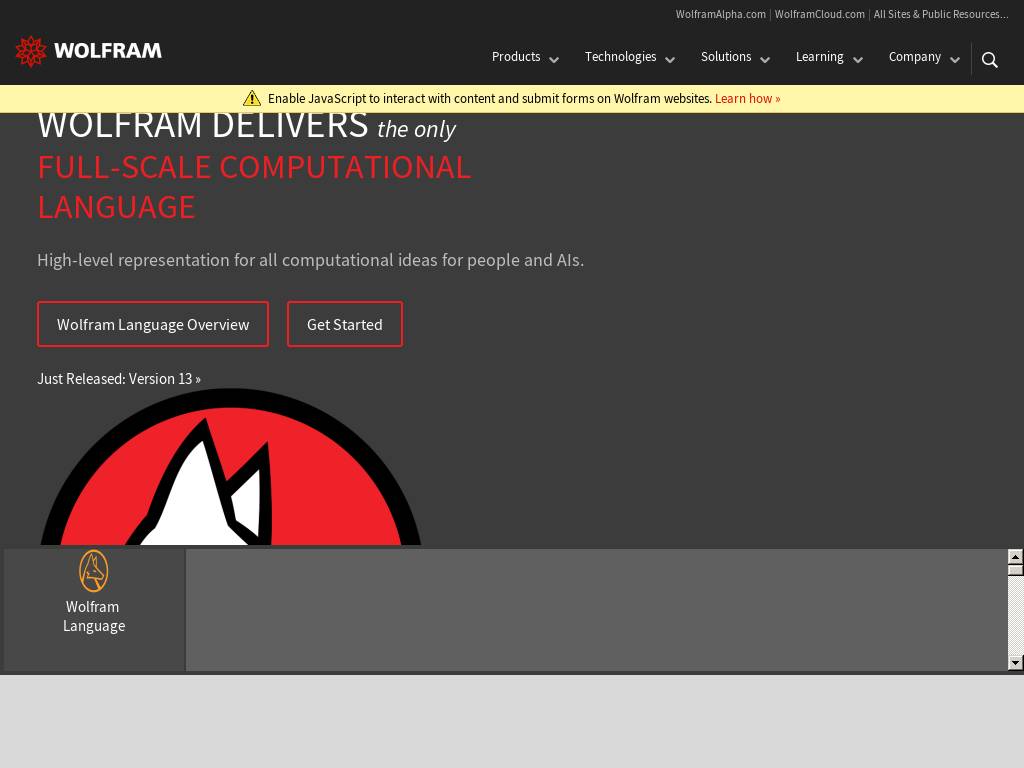
Task: Expand the Learning chevron arrow
Action: click(x=858, y=60)
